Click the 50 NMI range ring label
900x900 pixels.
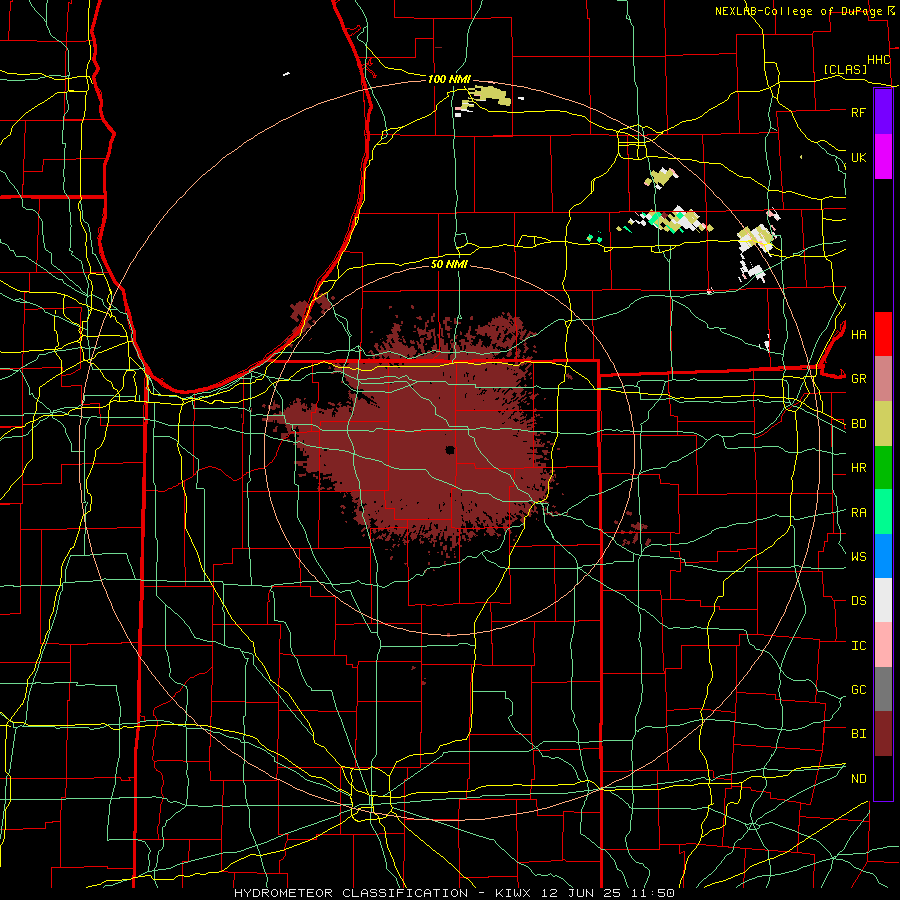[x=449, y=264]
